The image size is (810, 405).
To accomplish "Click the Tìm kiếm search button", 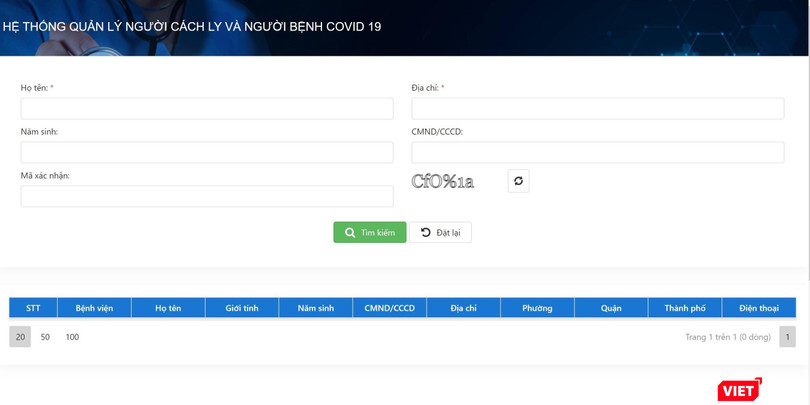I will pyautogui.click(x=370, y=232).
